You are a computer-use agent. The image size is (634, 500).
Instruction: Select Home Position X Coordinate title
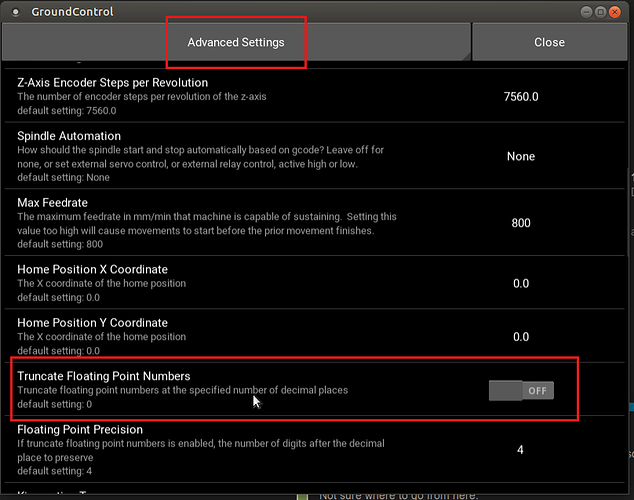tap(93, 269)
